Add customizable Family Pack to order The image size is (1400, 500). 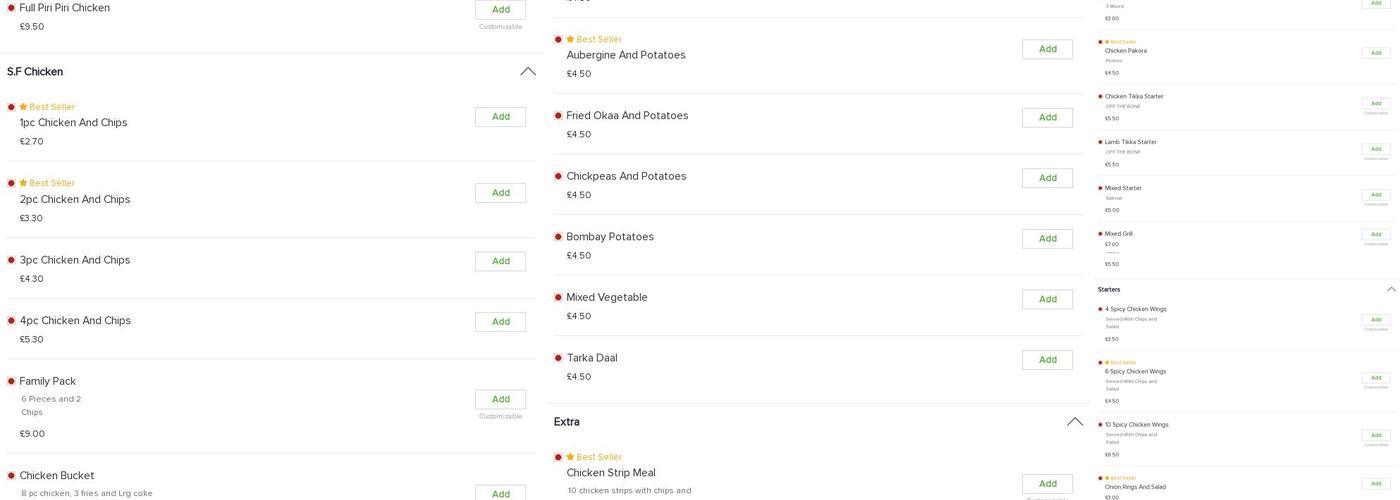[x=500, y=399]
